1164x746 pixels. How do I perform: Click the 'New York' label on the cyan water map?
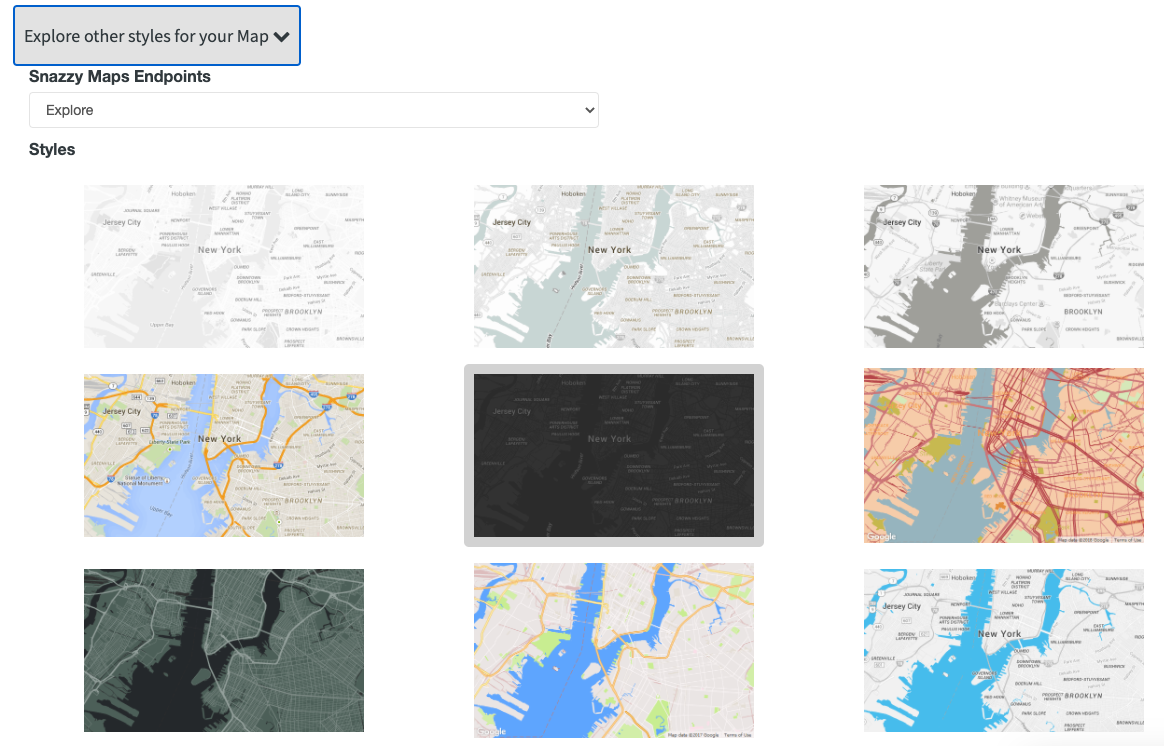point(999,633)
